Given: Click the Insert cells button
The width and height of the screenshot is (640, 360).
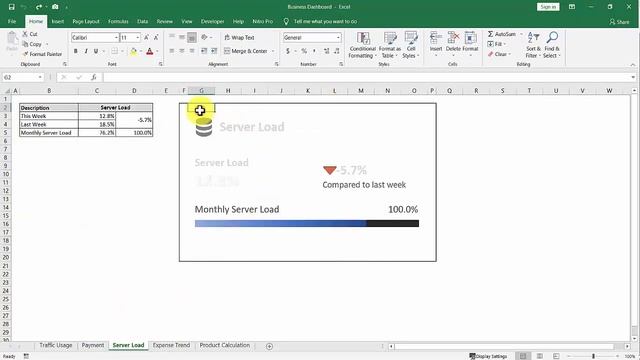Looking at the screenshot, I should pos(436,43).
